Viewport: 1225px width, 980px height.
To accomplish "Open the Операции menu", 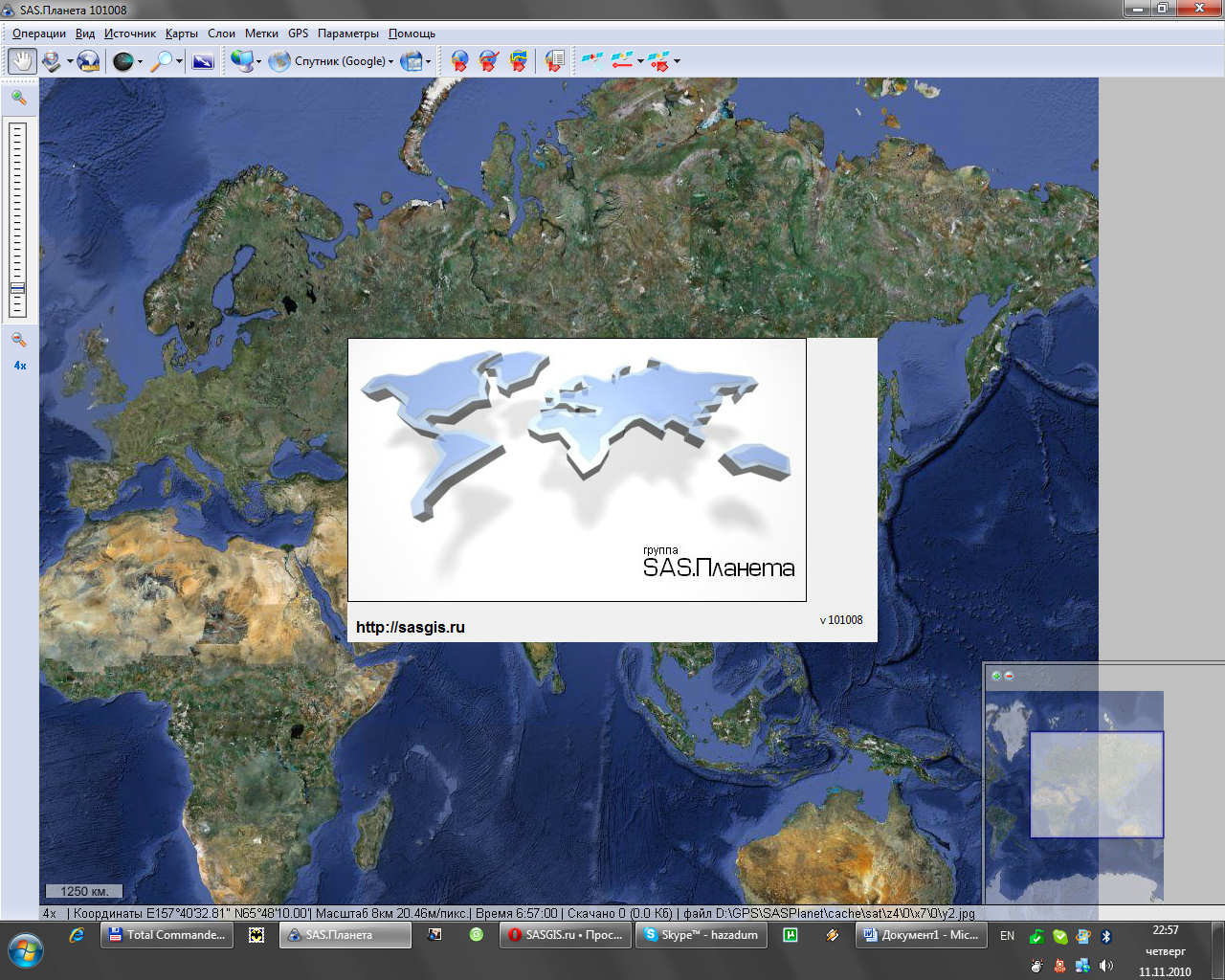I will click(39, 33).
